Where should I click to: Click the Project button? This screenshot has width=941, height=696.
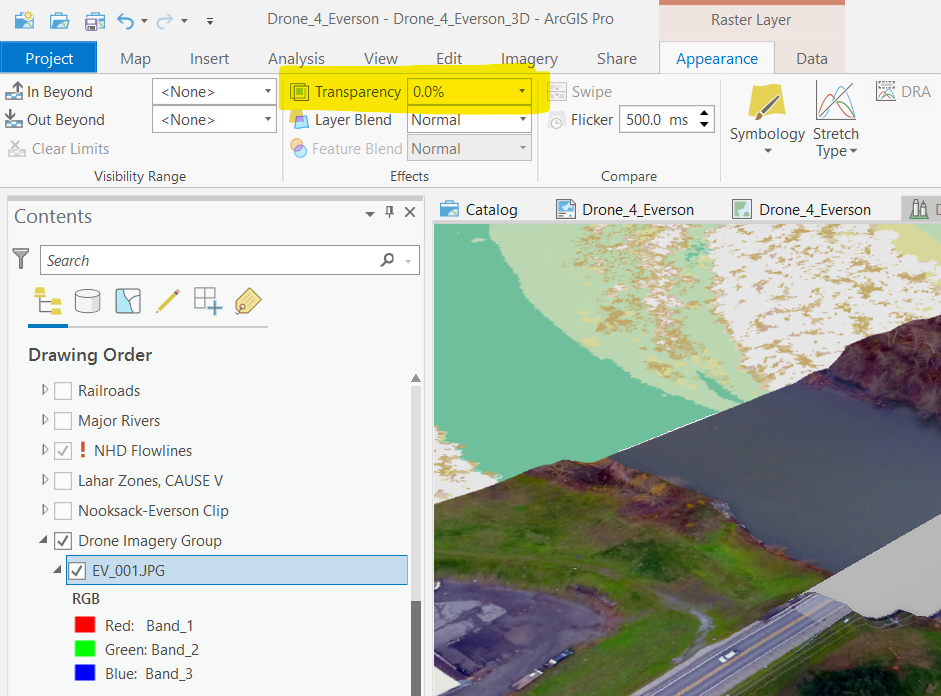point(49,59)
